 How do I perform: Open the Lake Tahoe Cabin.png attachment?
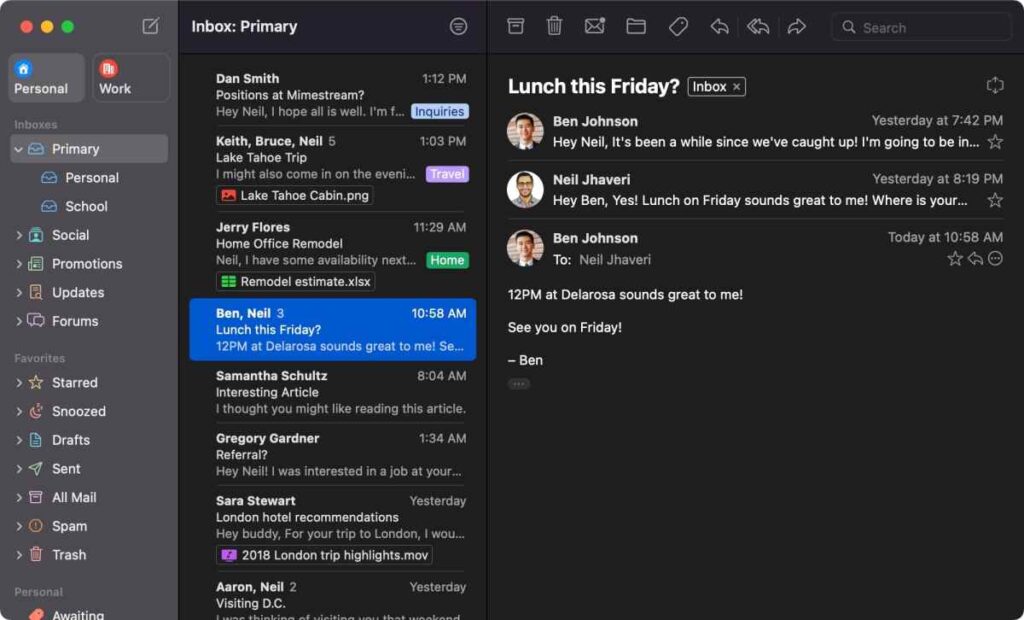tap(293, 195)
